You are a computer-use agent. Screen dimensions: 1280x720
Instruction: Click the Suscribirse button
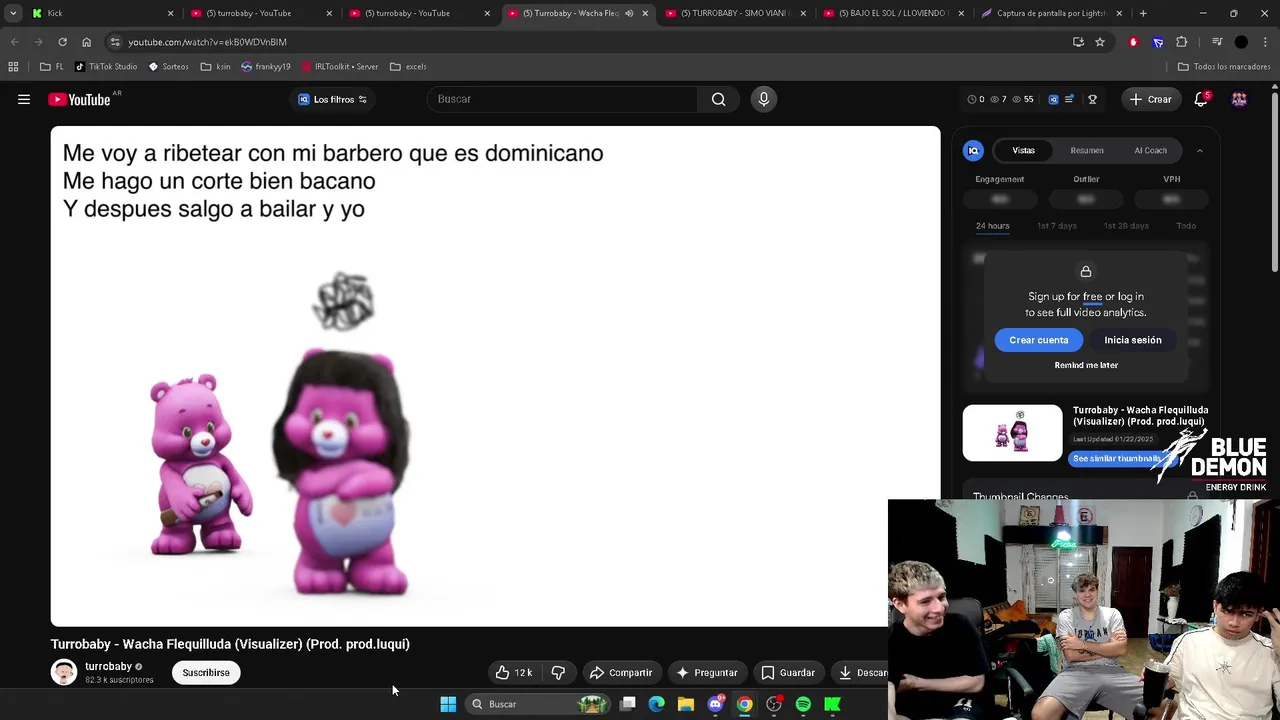(x=206, y=673)
